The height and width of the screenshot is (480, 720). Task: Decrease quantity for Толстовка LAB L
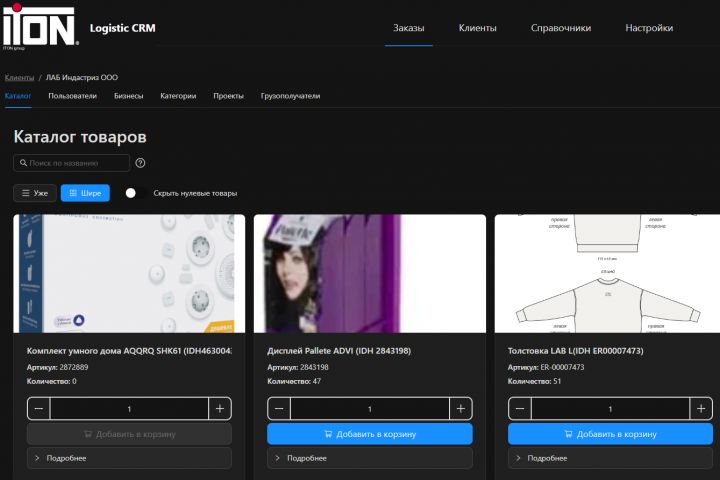[x=520, y=408]
